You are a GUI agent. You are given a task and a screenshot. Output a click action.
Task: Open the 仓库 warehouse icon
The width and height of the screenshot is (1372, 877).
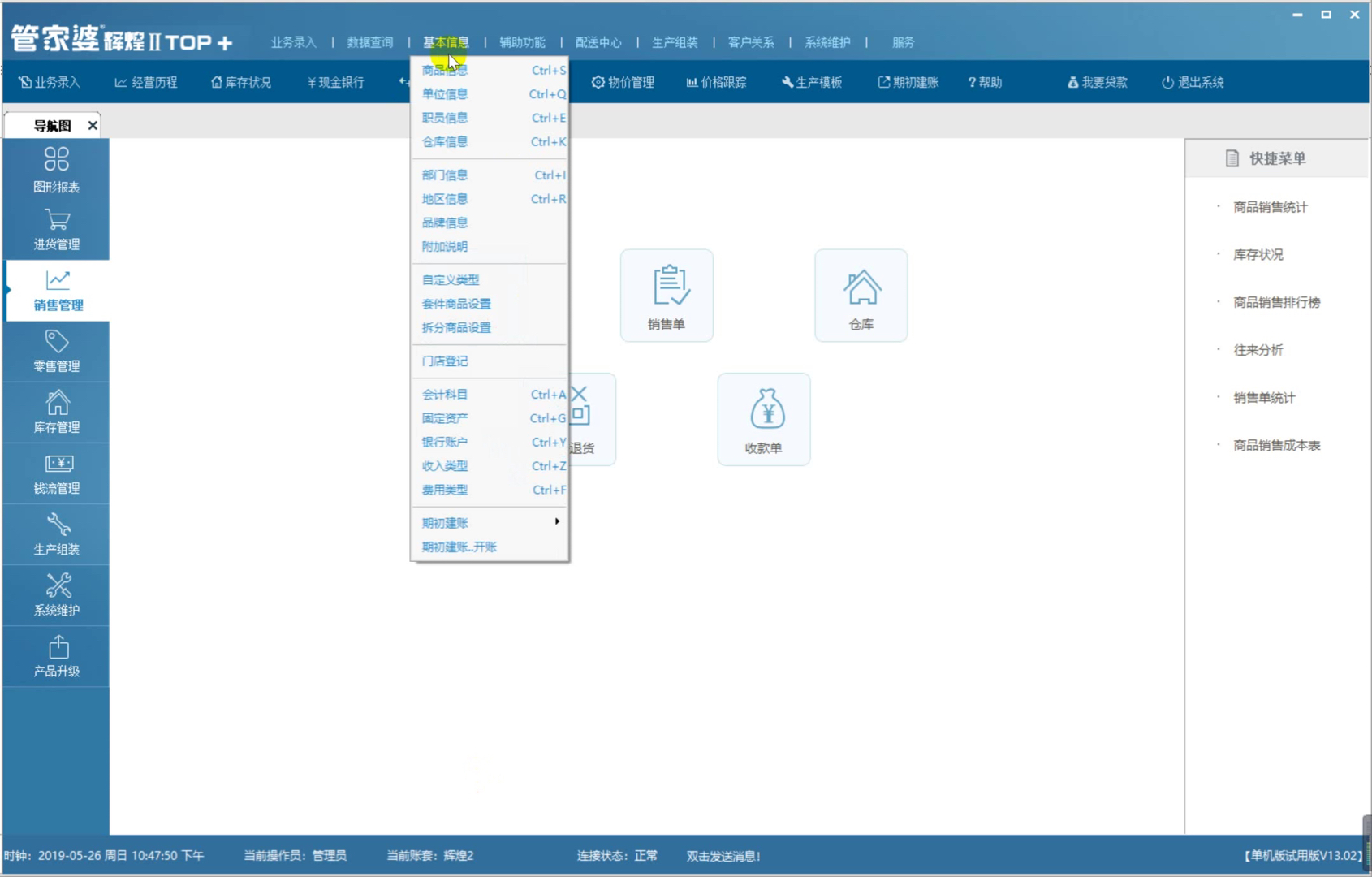861,287
